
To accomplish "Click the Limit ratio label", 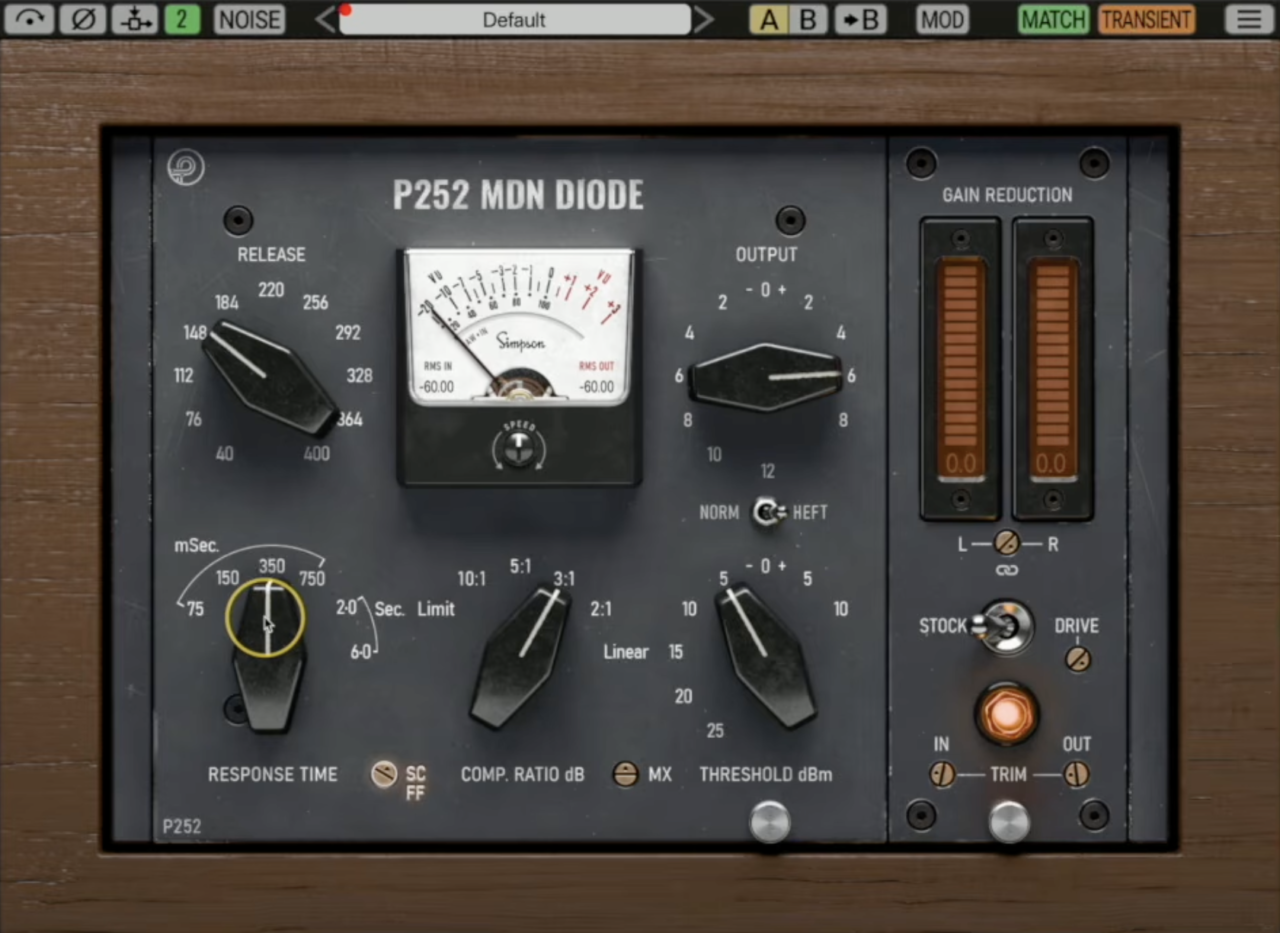I will (436, 609).
